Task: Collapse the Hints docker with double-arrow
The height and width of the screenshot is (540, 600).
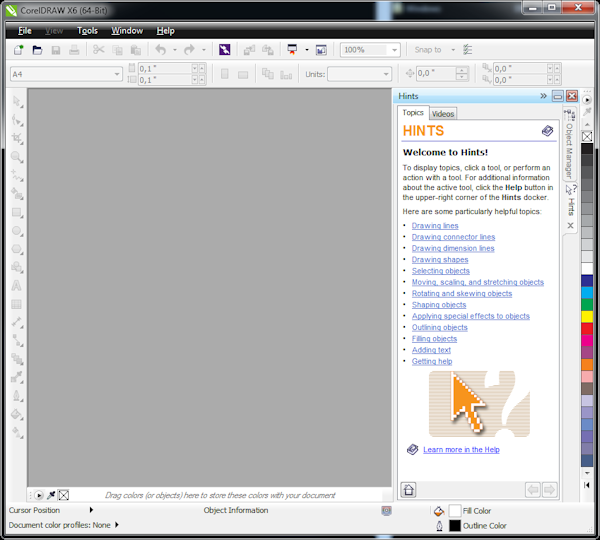Action: (x=543, y=96)
